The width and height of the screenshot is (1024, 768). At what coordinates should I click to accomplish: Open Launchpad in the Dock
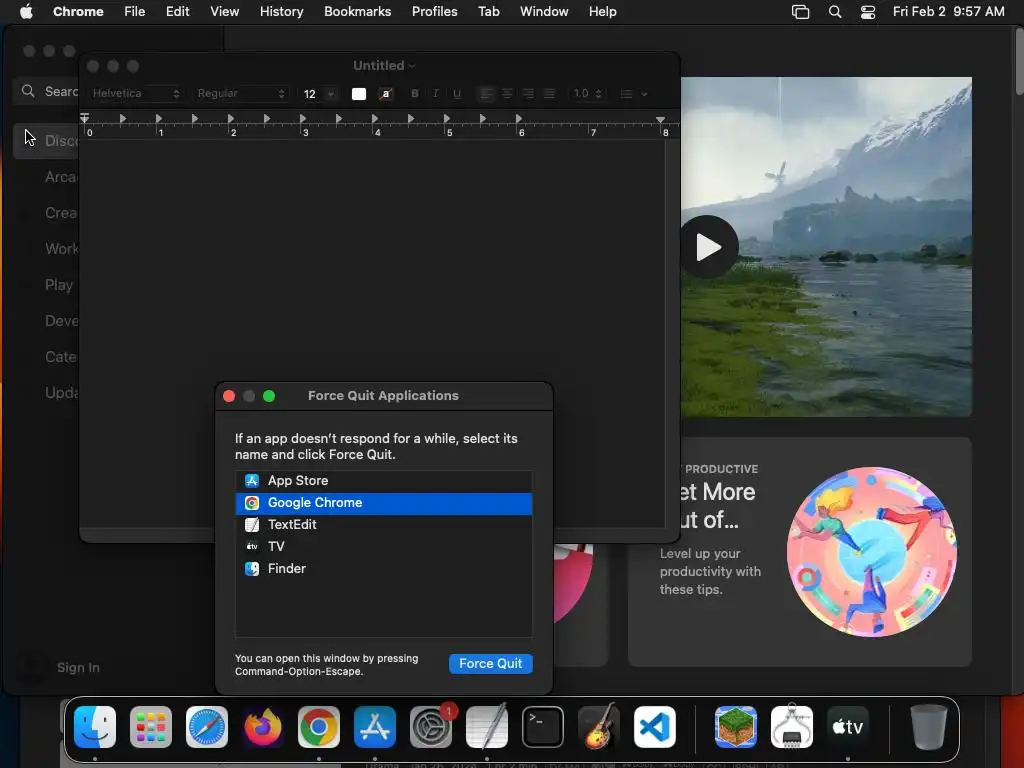[x=151, y=727]
